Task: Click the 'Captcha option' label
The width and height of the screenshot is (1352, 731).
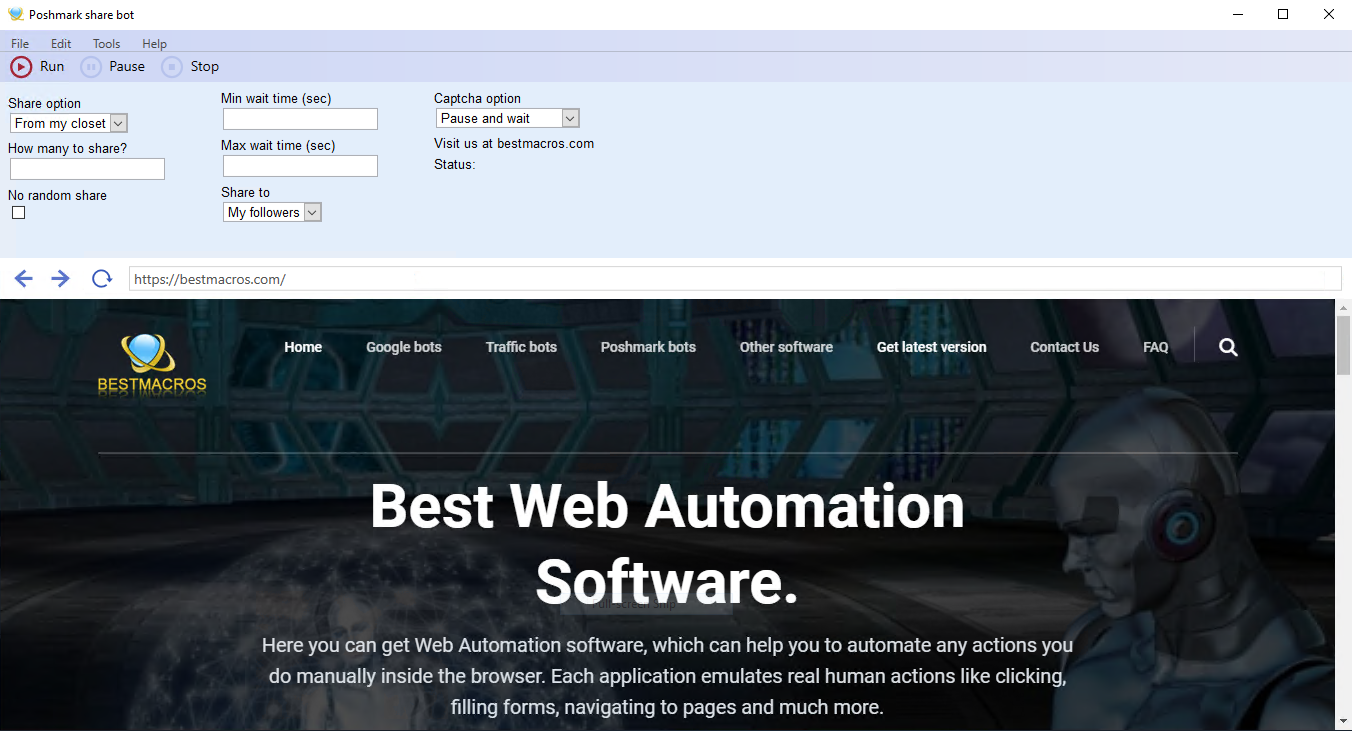Action: 478,98
